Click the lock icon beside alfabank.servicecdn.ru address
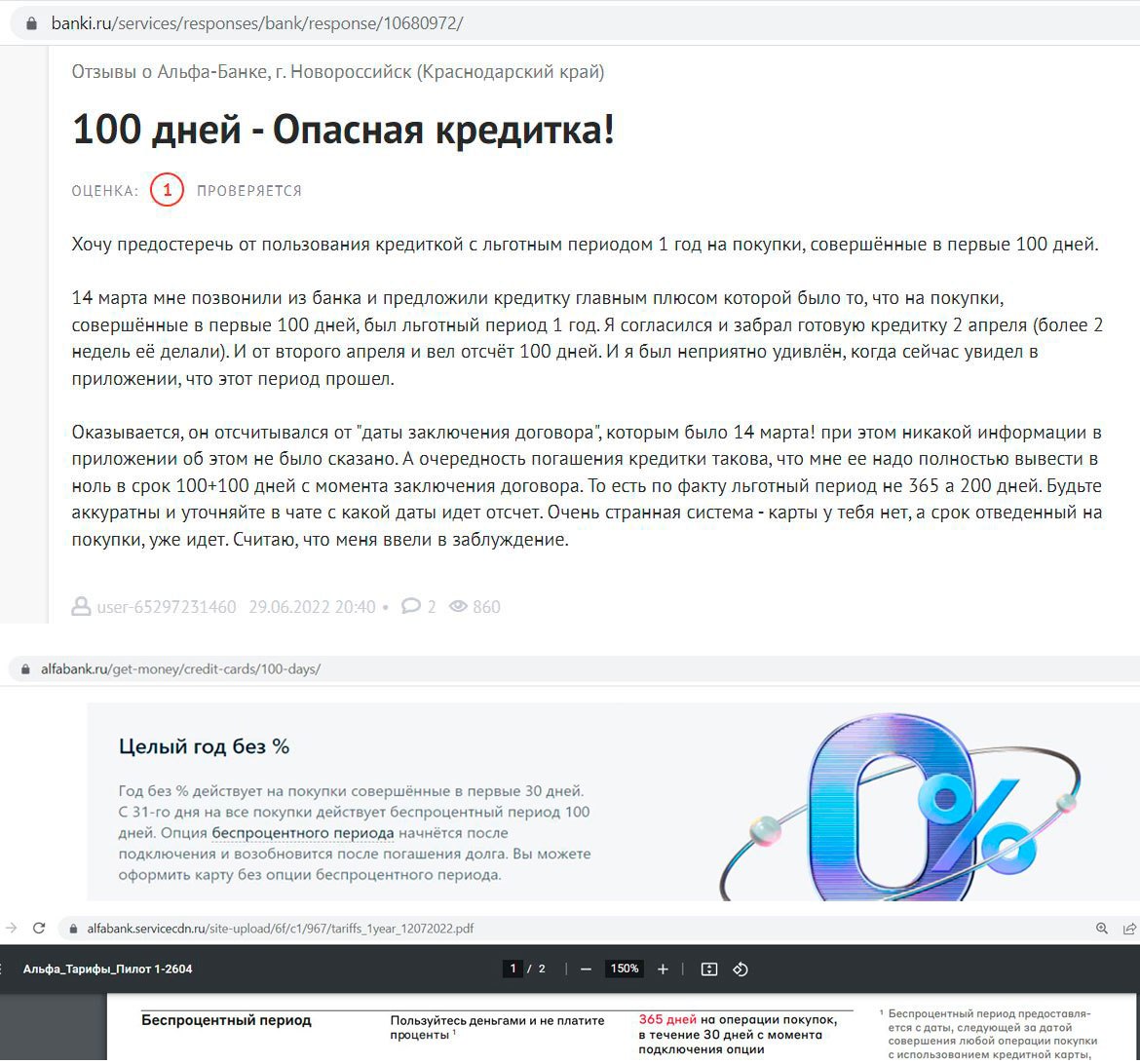The height and width of the screenshot is (1064, 1140). [x=73, y=929]
